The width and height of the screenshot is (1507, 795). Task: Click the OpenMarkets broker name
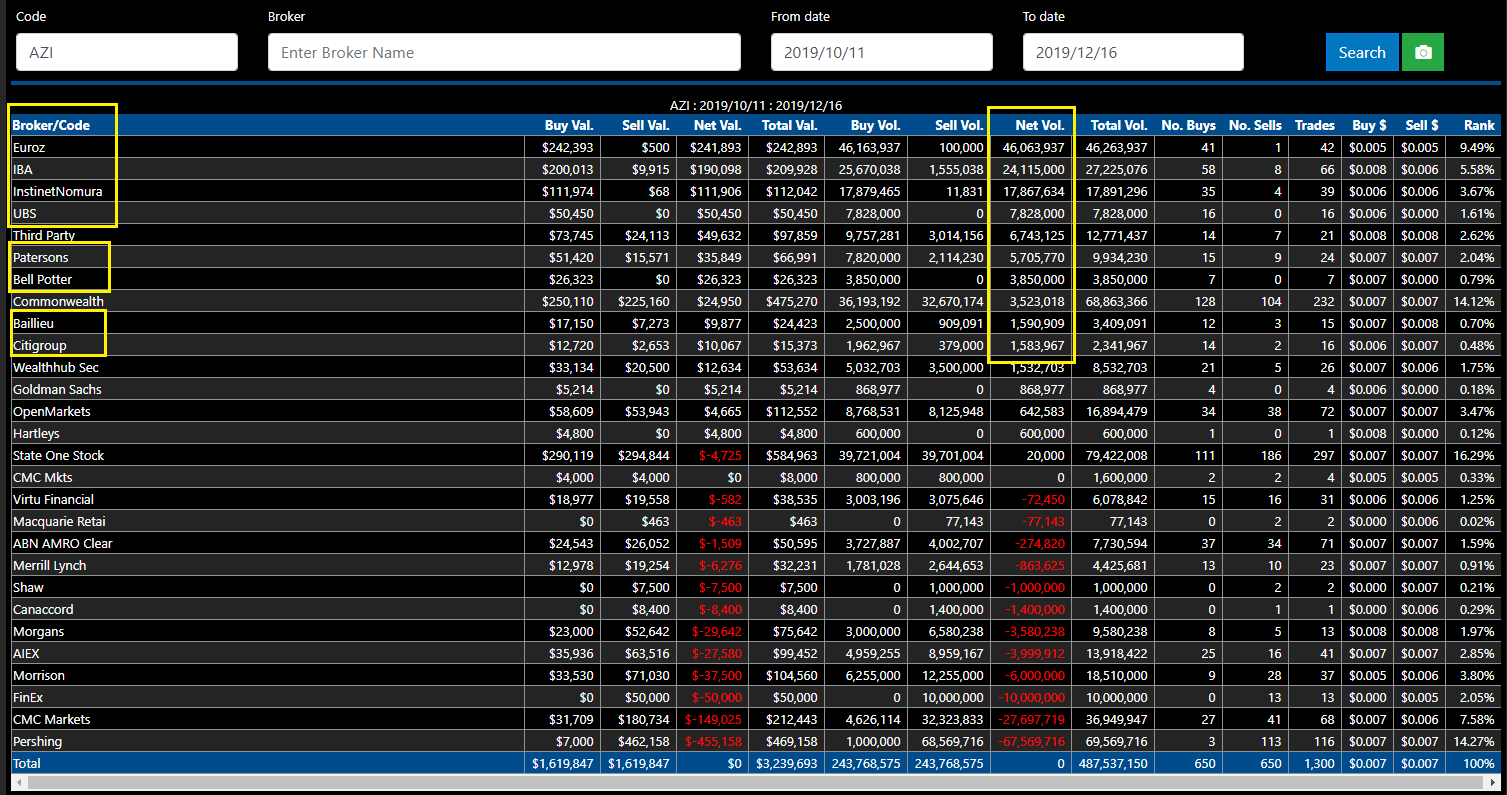(x=51, y=411)
